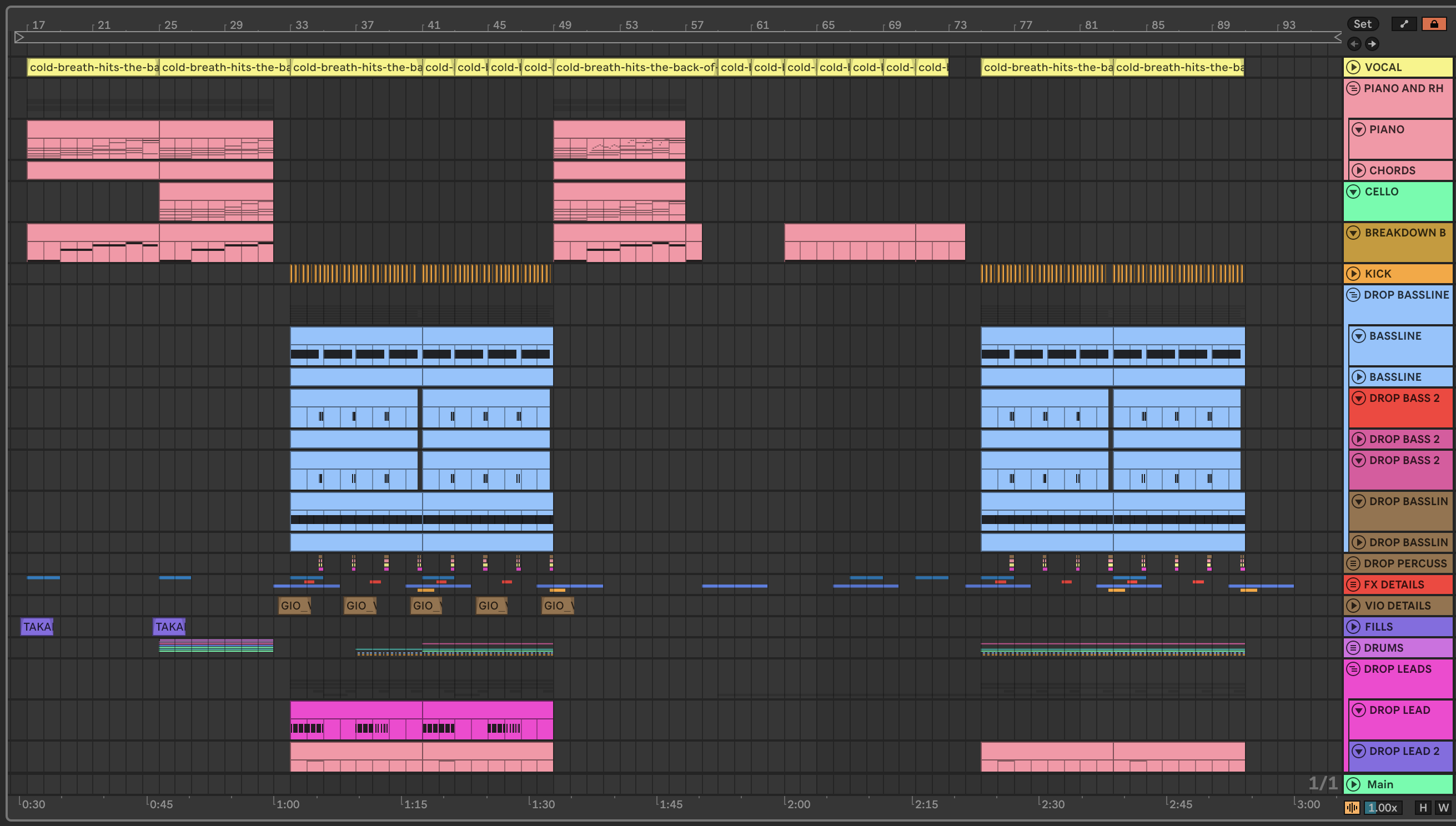Select the vocal clip starting at bar 33
The height and width of the screenshot is (826, 1456).
(x=357, y=67)
